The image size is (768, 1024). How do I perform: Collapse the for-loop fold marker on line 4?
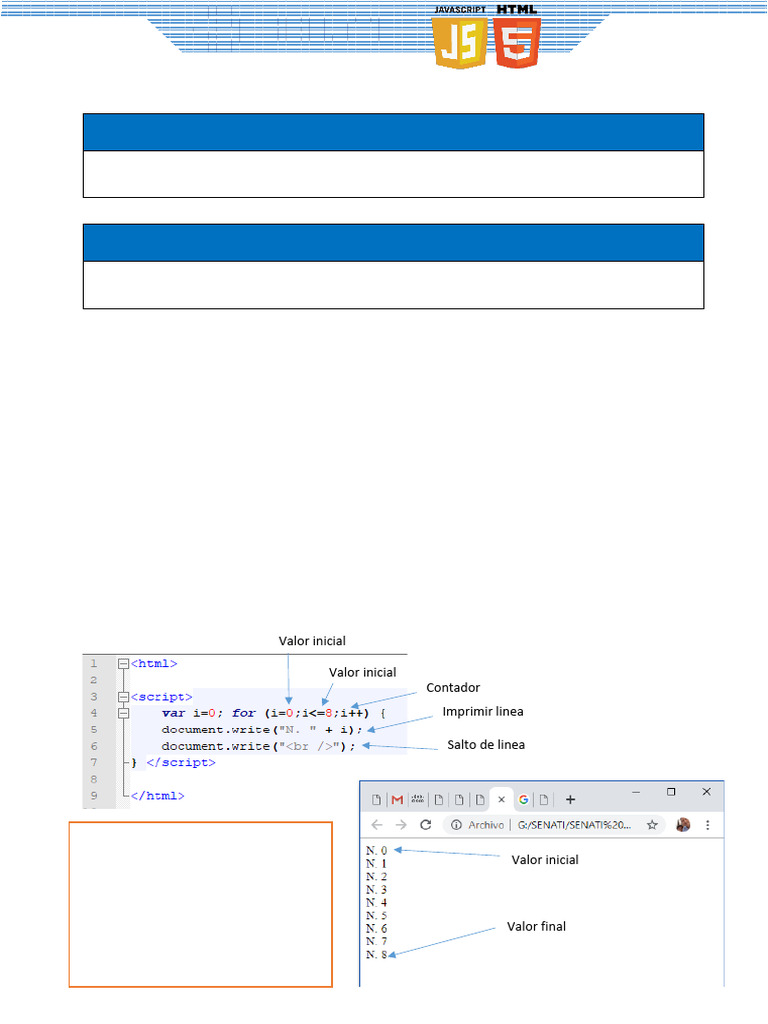click(123, 713)
